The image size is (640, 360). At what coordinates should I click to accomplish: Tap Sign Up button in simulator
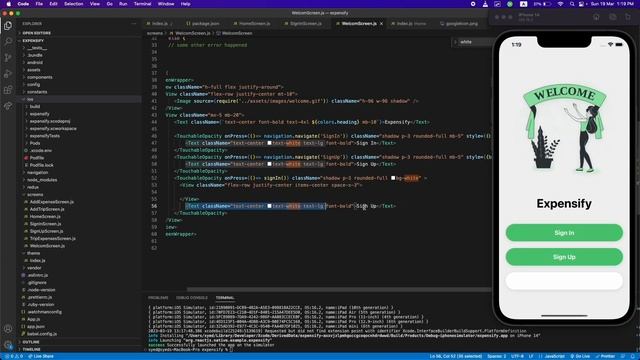tap(564, 257)
